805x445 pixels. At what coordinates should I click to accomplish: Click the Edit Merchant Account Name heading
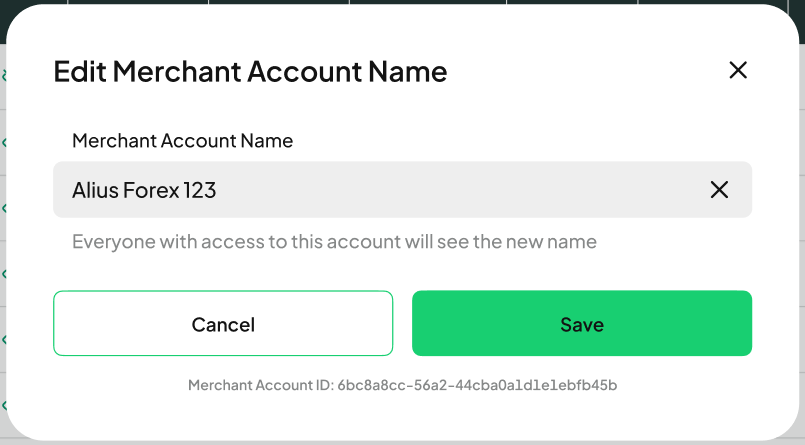point(251,71)
